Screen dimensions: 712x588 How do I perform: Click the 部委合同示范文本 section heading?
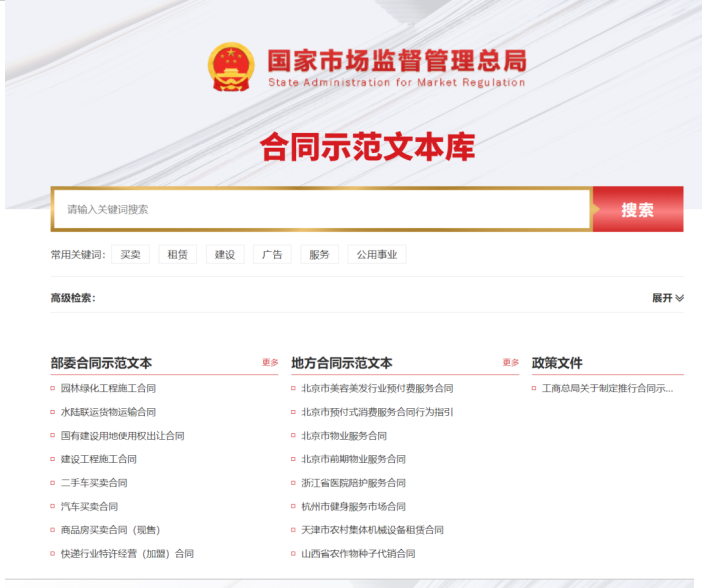pos(101,363)
